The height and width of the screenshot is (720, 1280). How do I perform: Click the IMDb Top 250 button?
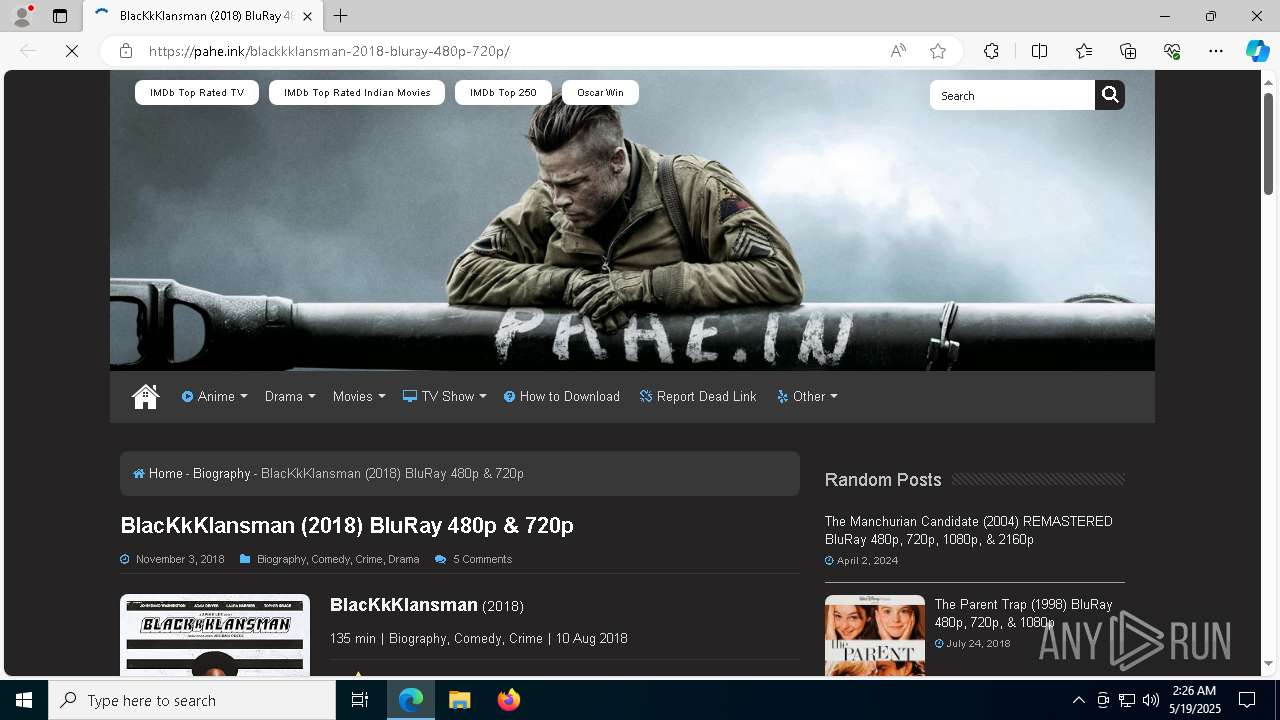pos(503,92)
